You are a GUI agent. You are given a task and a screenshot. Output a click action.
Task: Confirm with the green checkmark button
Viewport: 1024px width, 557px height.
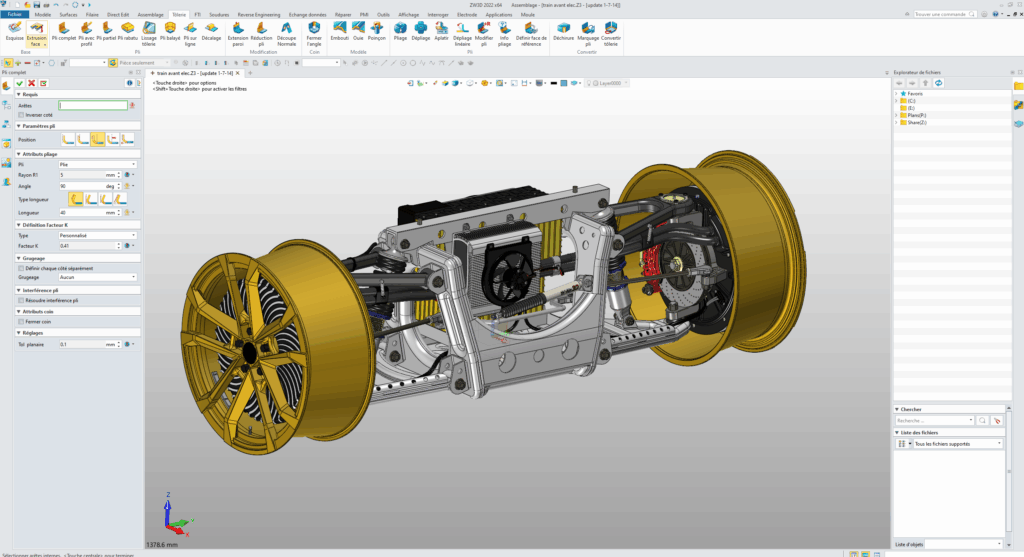tap(20, 83)
